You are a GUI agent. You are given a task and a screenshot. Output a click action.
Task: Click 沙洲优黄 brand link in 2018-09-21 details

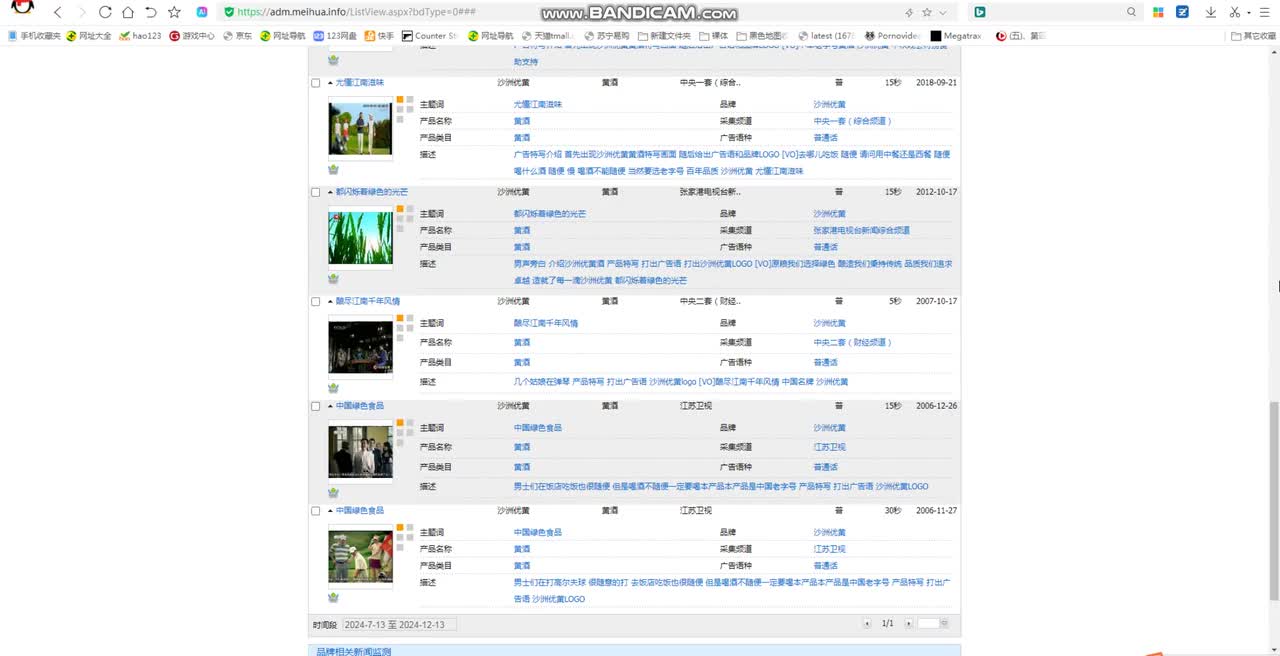click(x=829, y=104)
